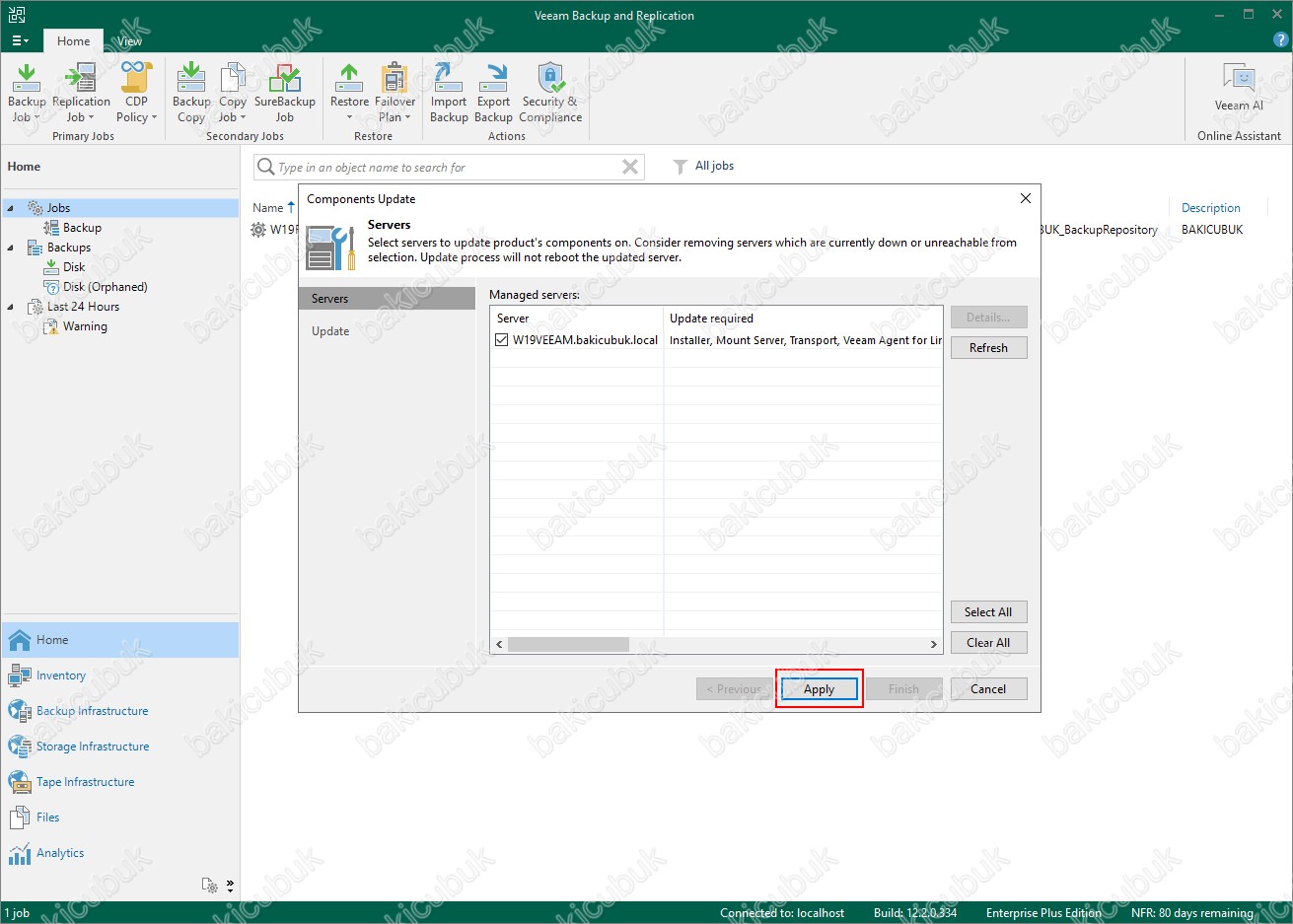Sort by the Name column header
Image resolution: width=1293 pixels, height=924 pixels.
[x=268, y=208]
